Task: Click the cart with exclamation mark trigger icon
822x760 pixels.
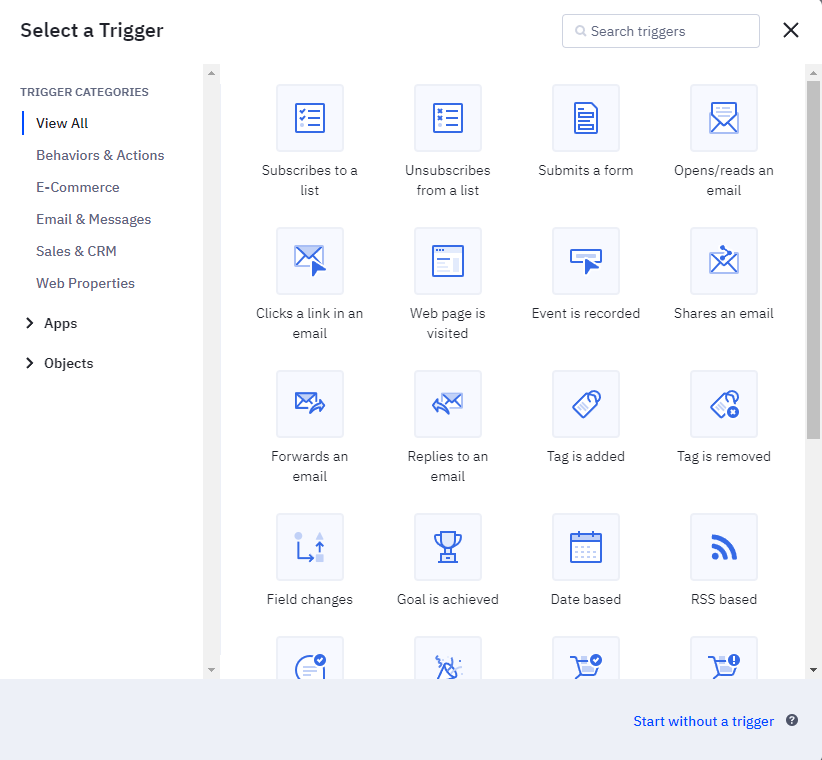Action: tap(724, 658)
